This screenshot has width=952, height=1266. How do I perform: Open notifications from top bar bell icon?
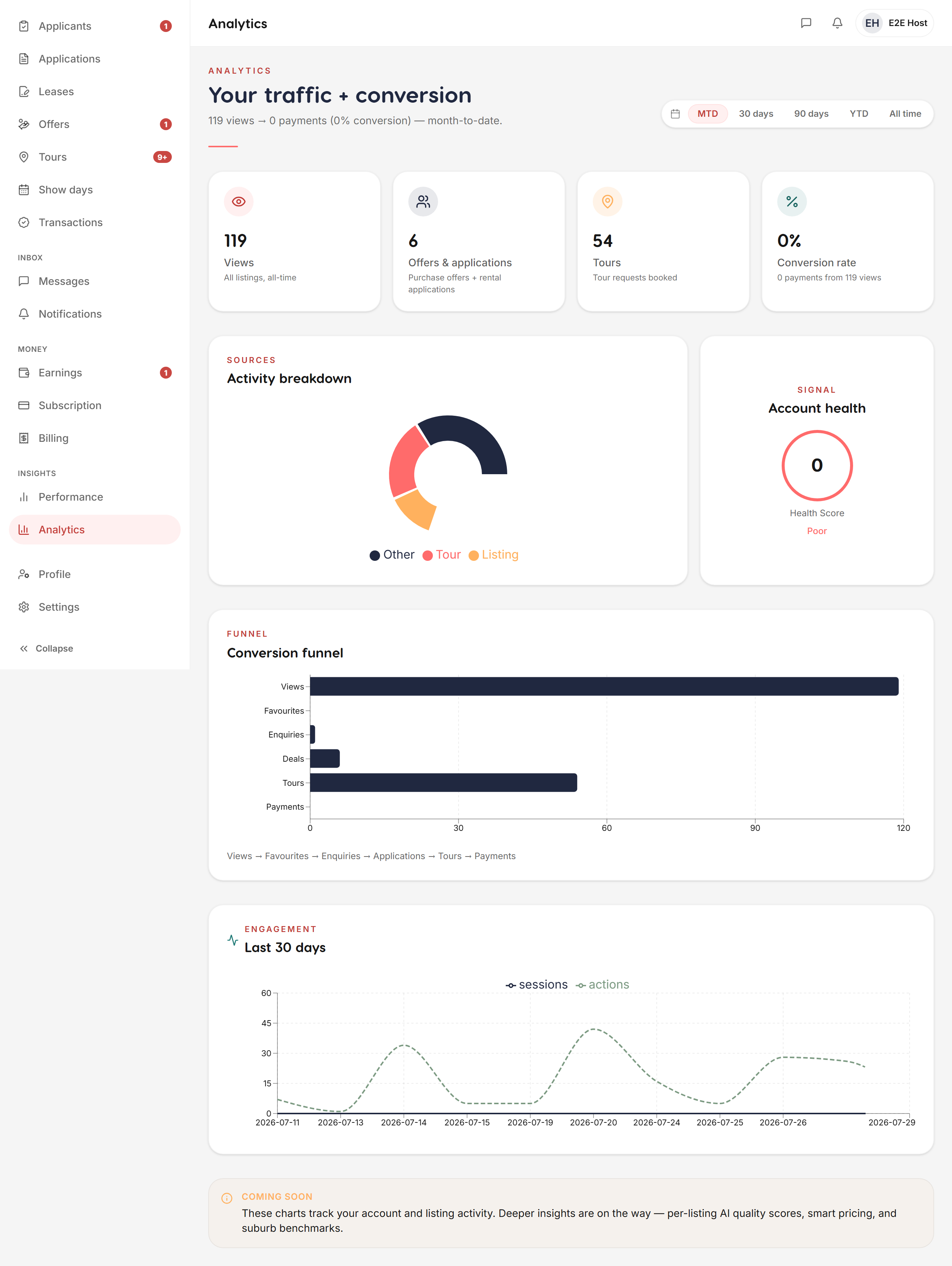[x=837, y=23]
